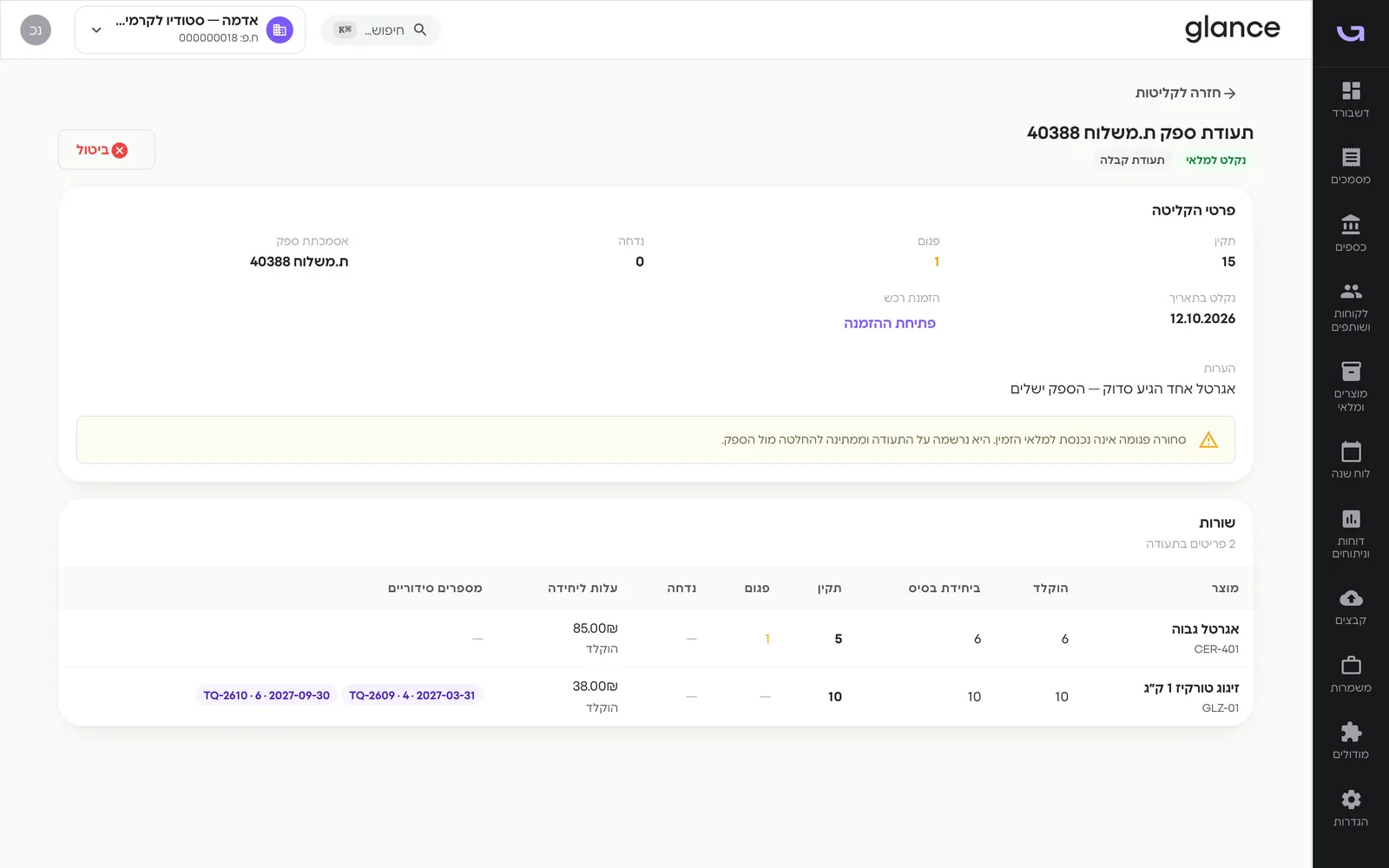Click the yellow warning triangle icon

click(1208, 440)
